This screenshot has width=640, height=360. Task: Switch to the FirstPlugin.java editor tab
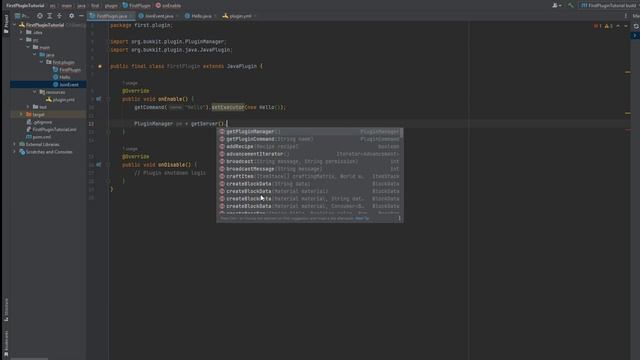point(111,16)
